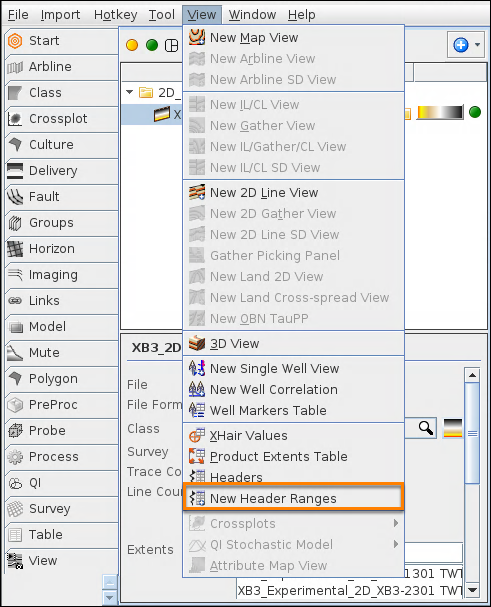
Task: Click the Product Extents Table icon
Action: [x=197, y=456]
